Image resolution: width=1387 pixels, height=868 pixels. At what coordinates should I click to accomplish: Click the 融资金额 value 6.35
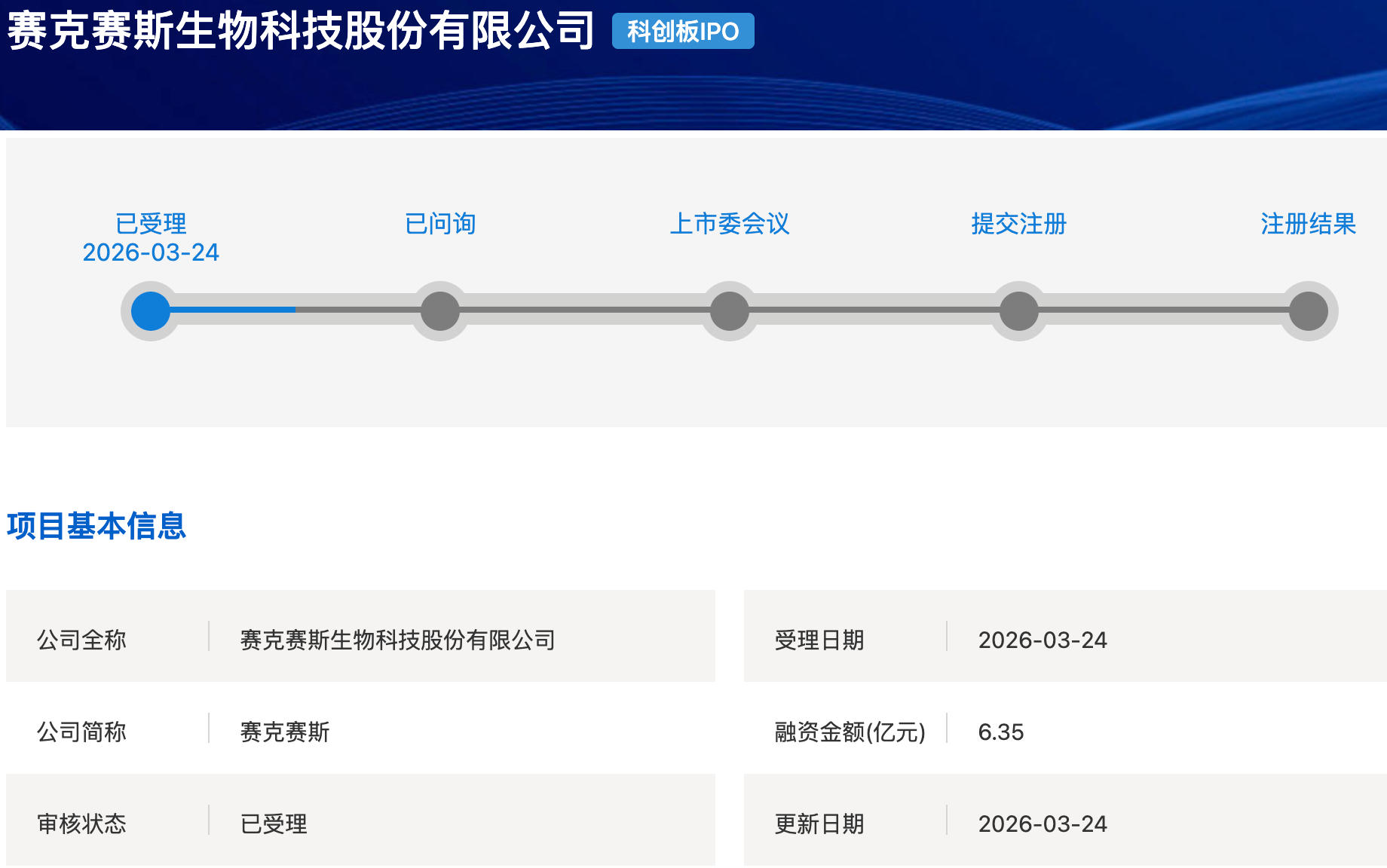coord(1001,732)
